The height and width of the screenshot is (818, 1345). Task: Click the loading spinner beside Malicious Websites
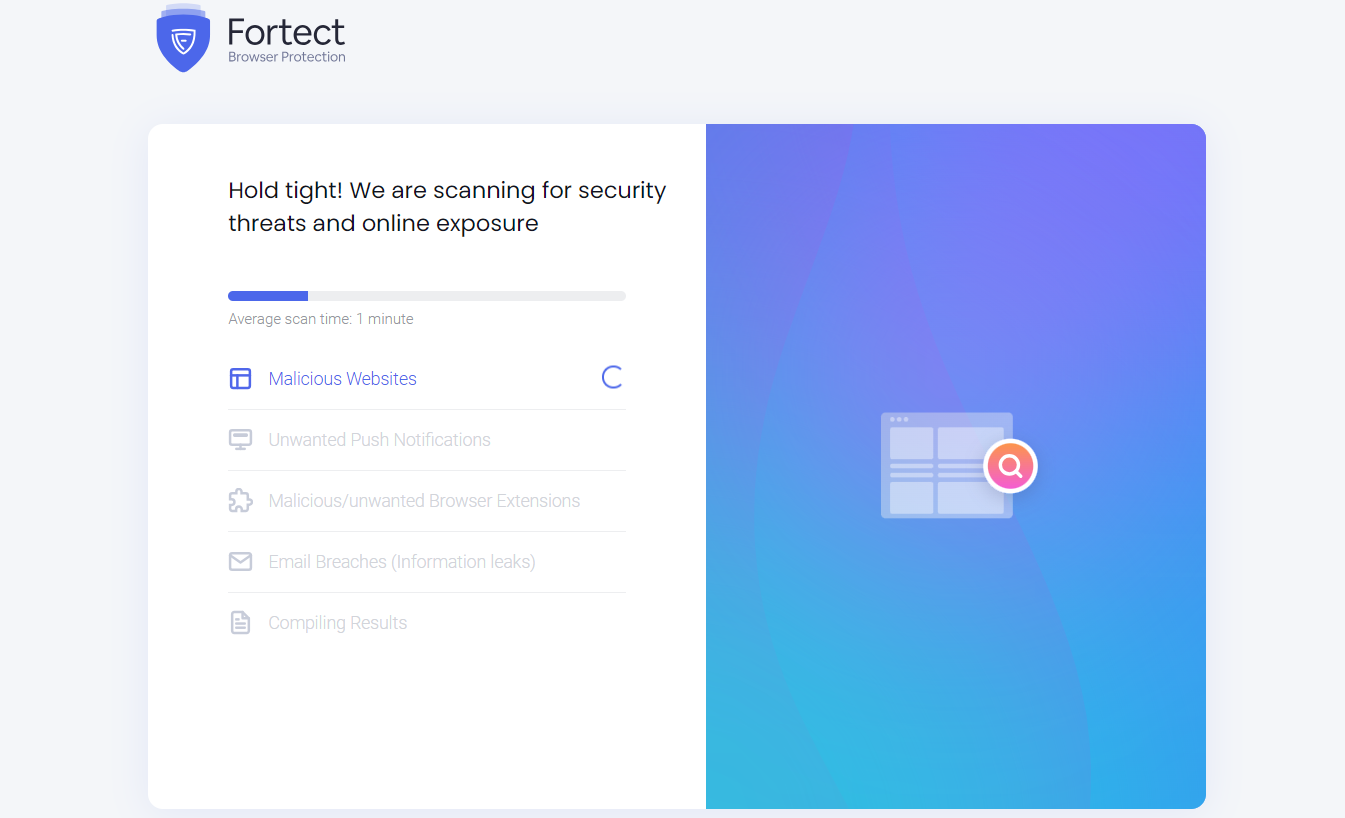[x=612, y=377]
